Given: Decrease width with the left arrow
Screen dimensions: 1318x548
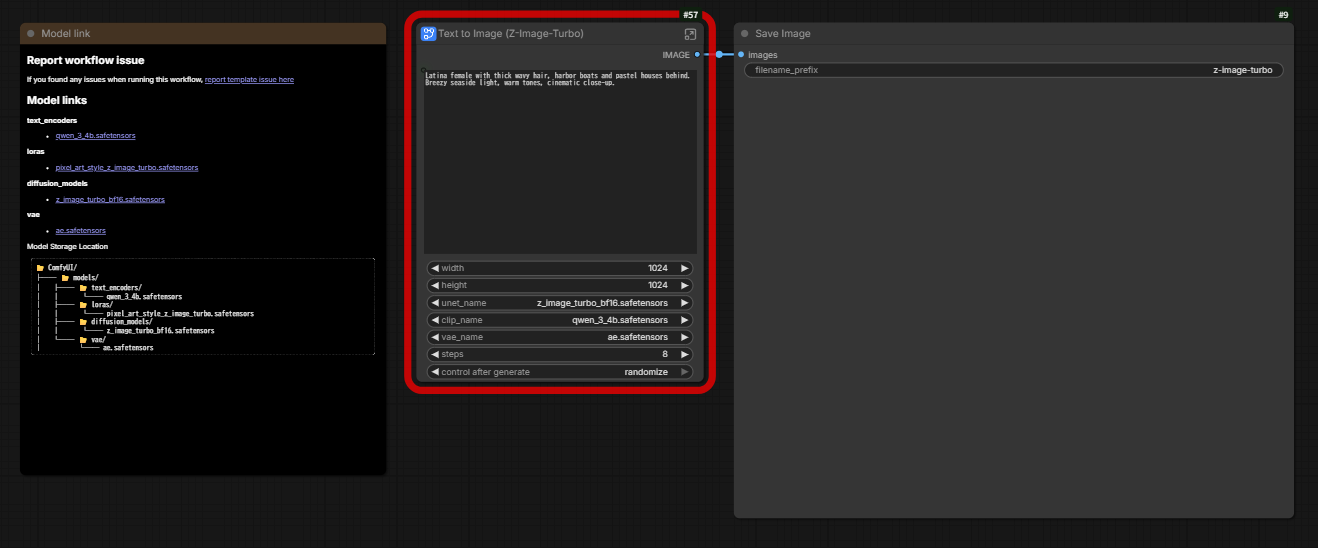Looking at the screenshot, I should [434, 268].
